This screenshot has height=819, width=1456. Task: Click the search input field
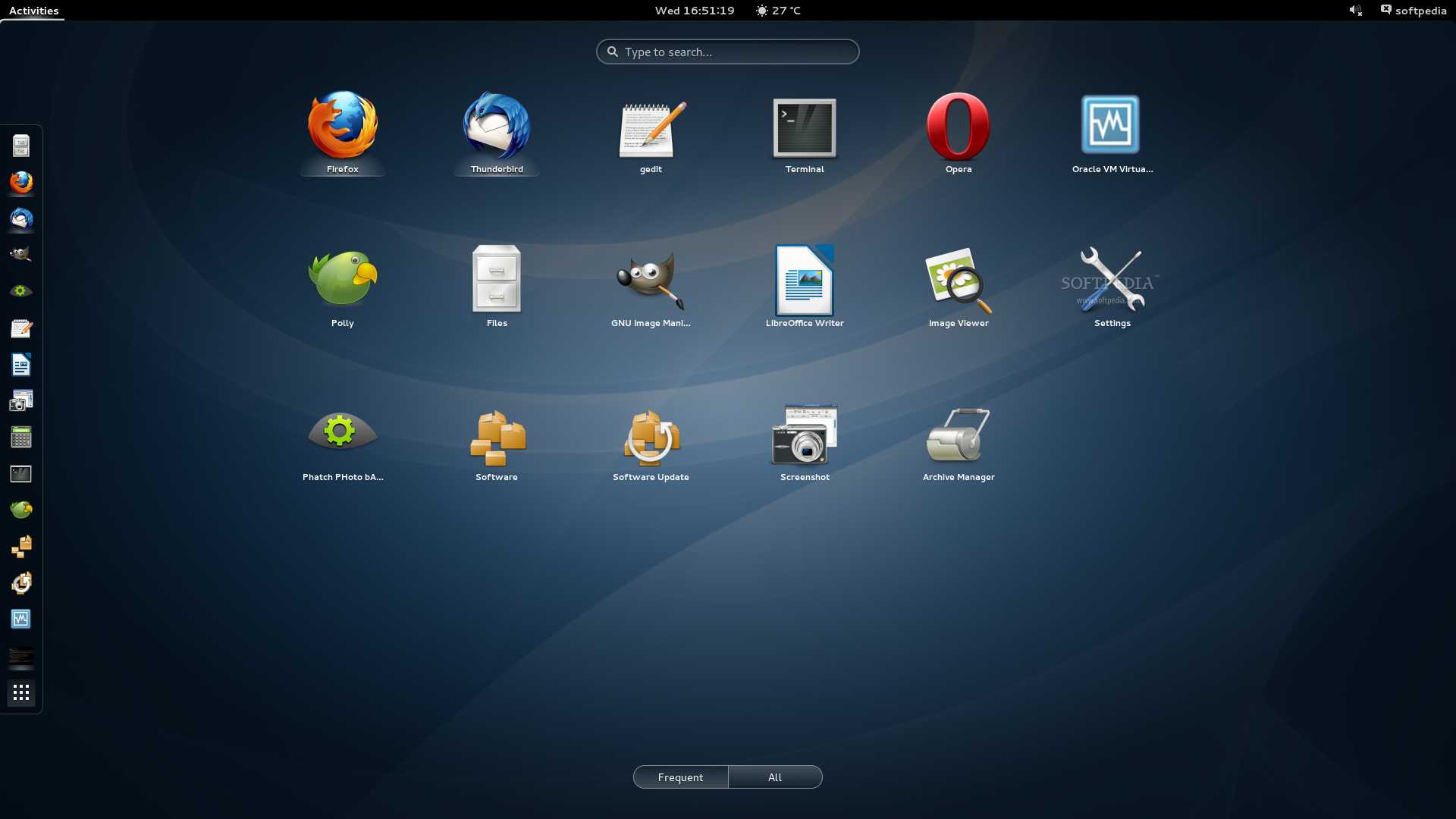point(728,51)
